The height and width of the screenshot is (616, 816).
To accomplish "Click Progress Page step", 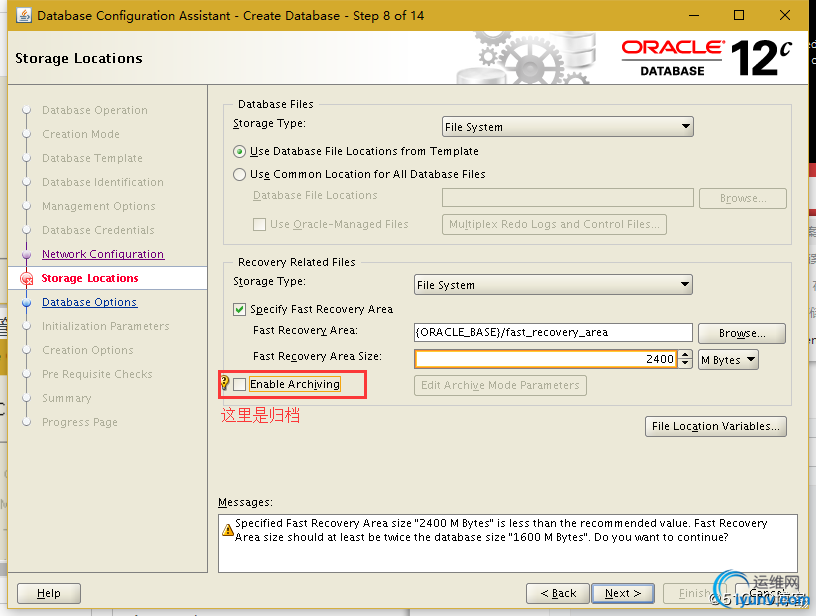I will (80, 422).
